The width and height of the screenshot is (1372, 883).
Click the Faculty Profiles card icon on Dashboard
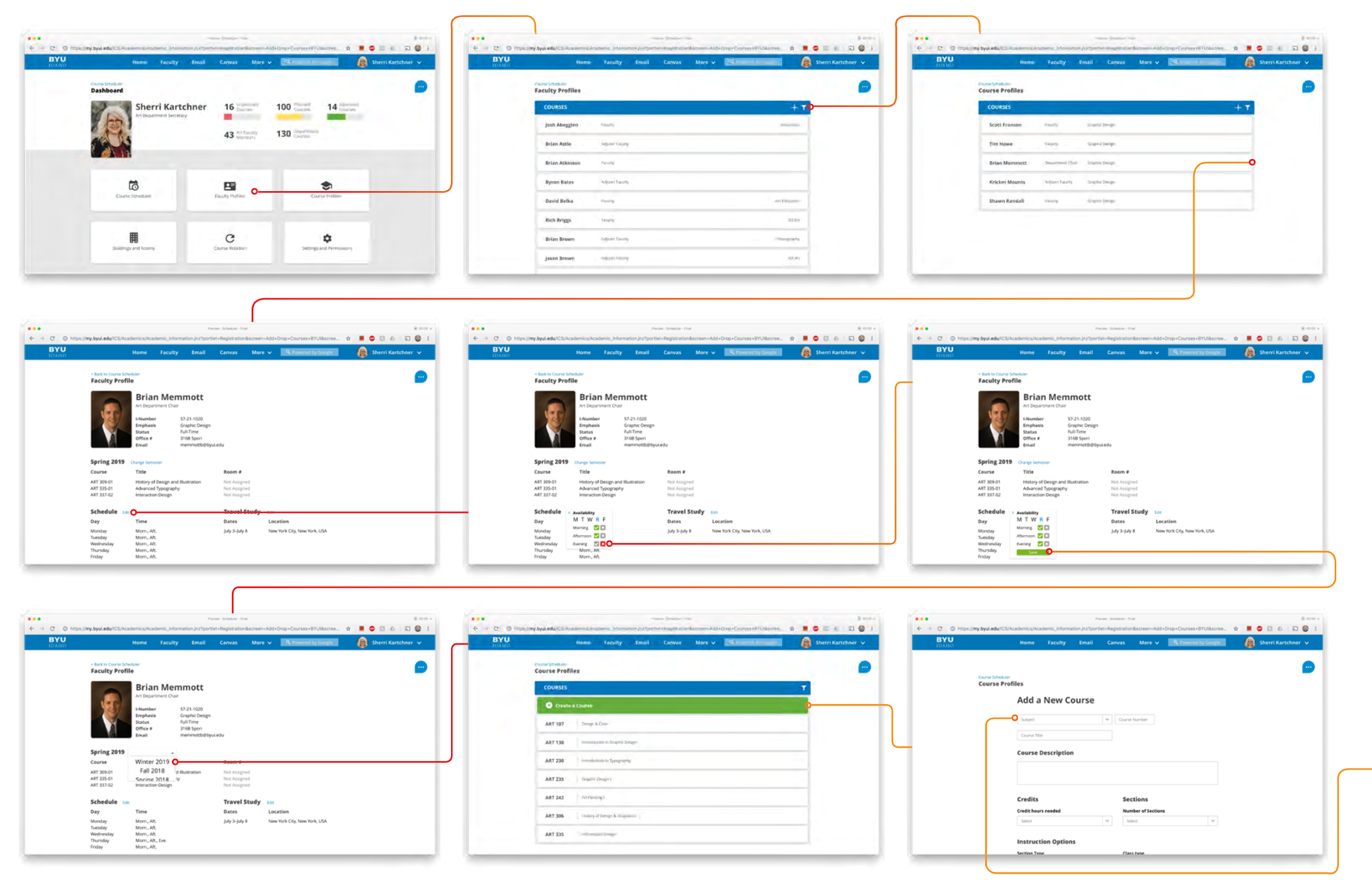pyautogui.click(x=229, y=185)
